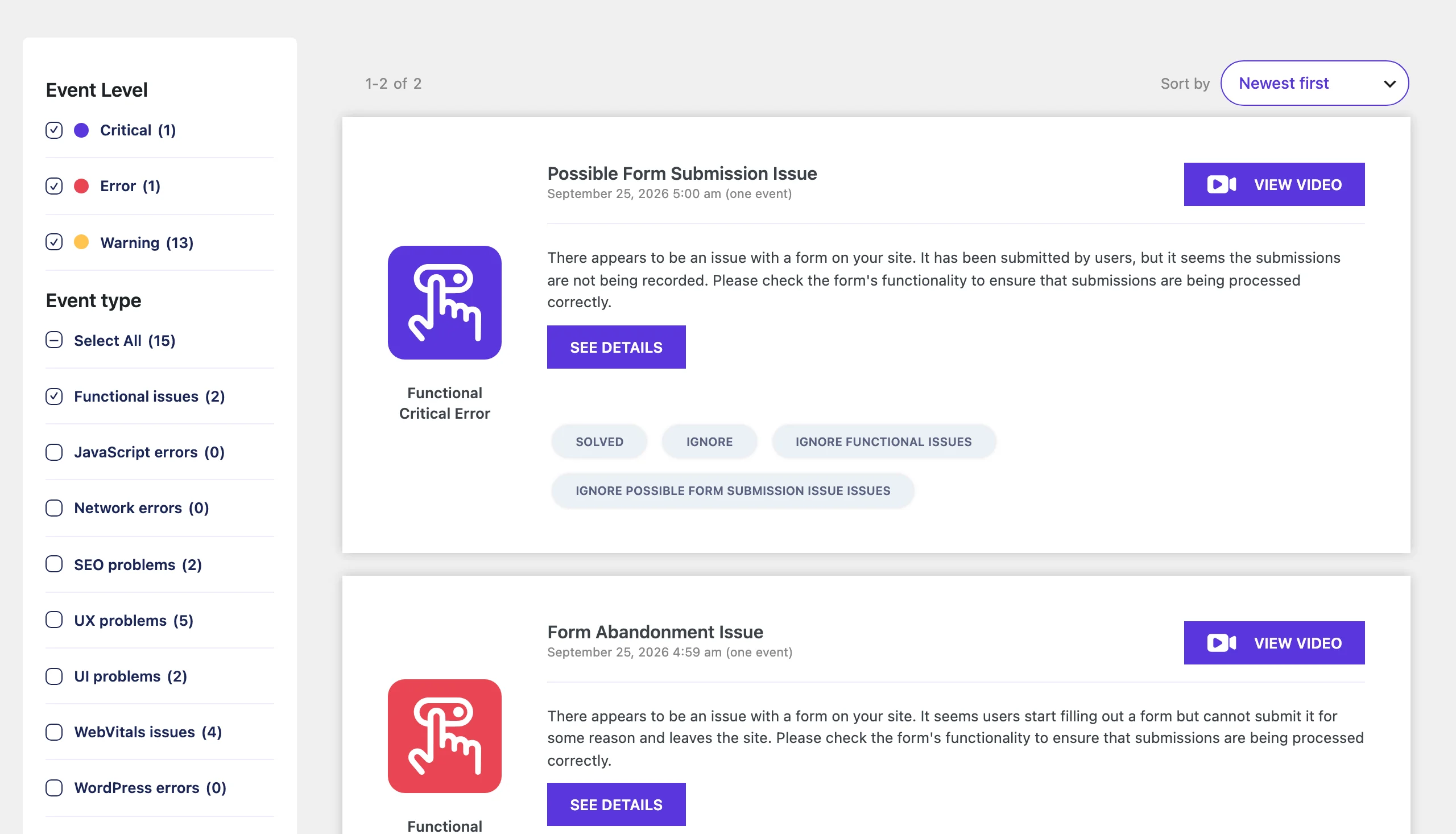Click the Possible Form Submission Issue title
Screen dimensions: 1456x834
click(x=682, y=174)
